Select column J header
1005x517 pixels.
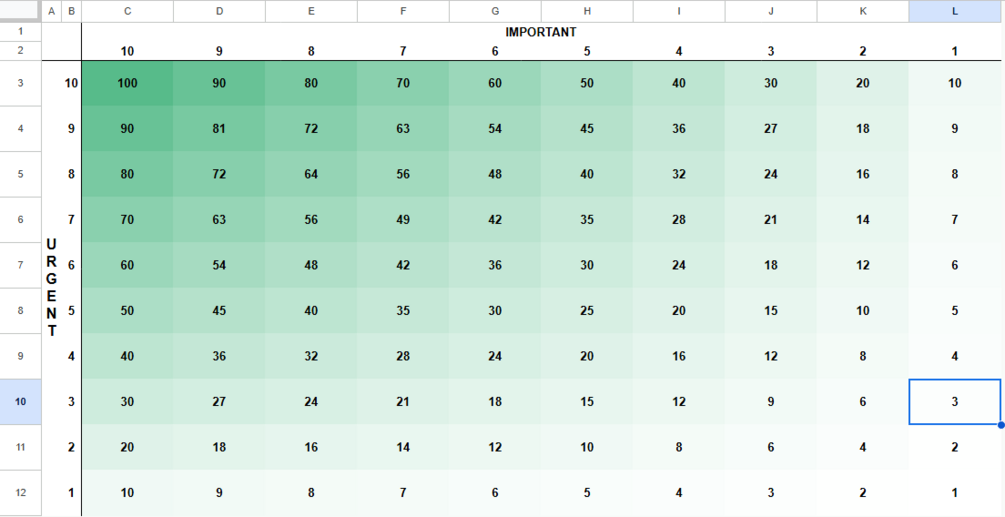[x=770, y=12]
